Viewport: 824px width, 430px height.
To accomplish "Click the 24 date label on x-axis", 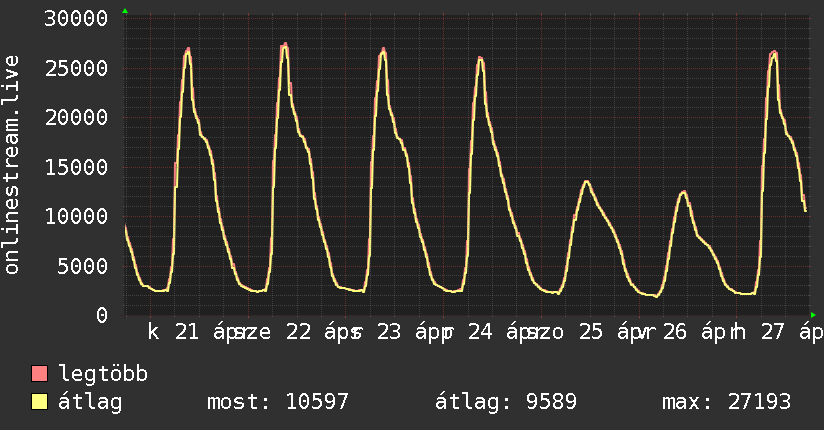I will point(480,332).
